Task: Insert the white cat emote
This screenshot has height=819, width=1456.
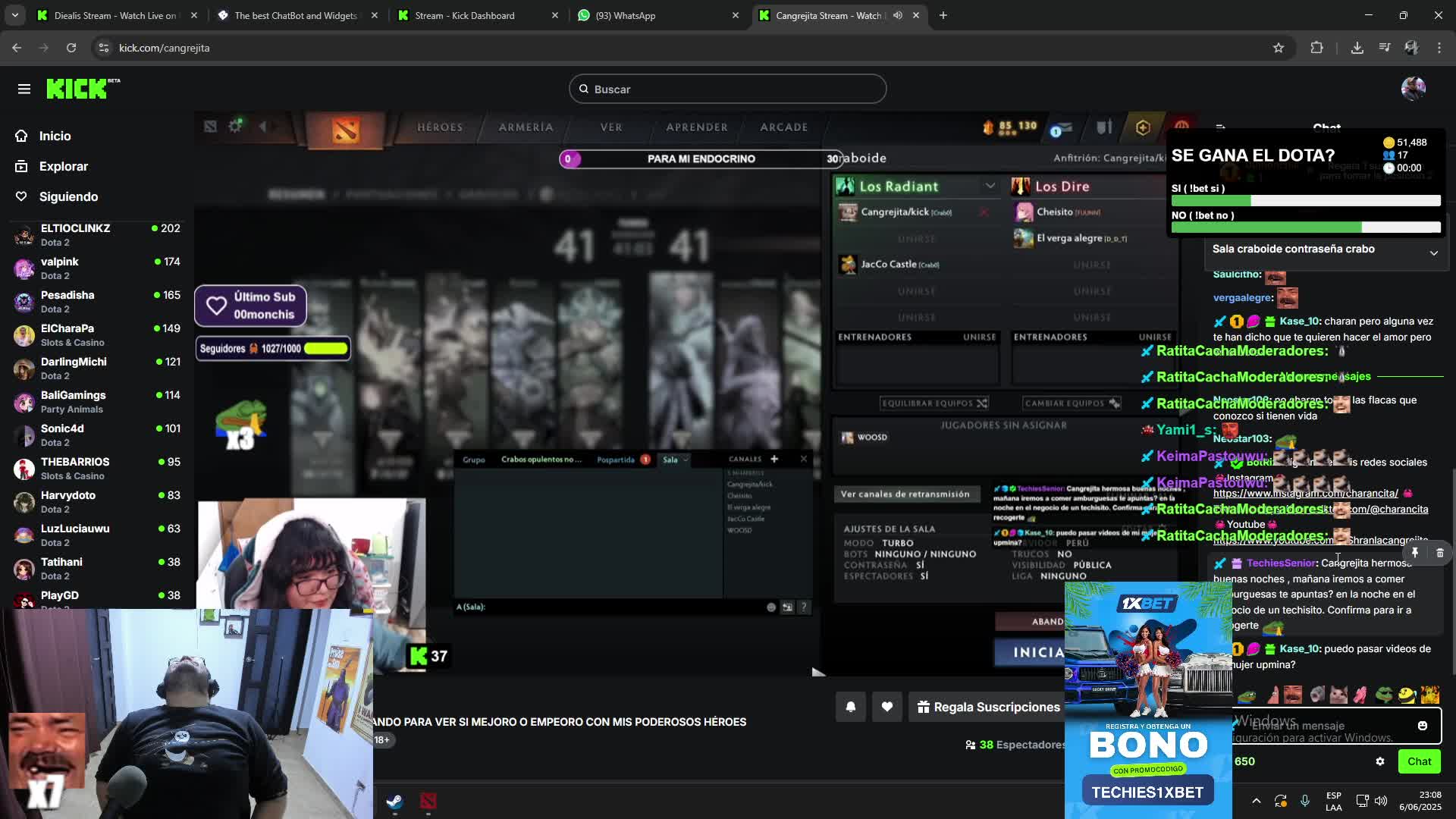Action: pyautogui.click(x=1338, y=694)
